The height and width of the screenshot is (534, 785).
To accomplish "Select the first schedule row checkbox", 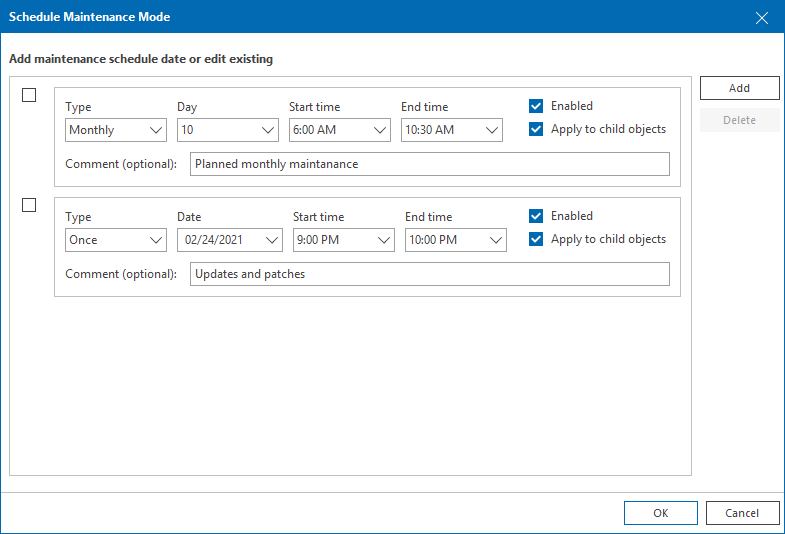I will [29, 95].
